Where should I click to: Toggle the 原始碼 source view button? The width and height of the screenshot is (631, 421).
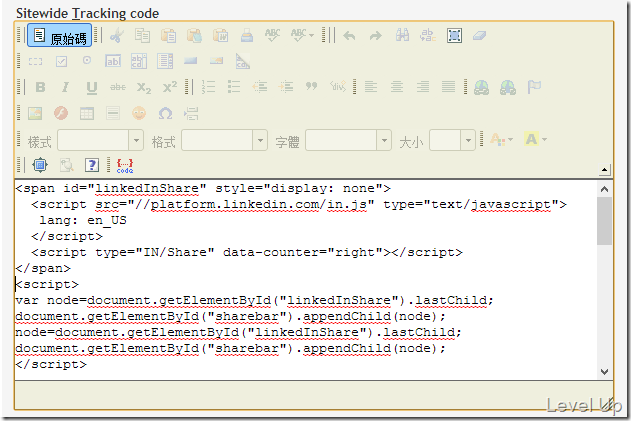tap(60, 35)
